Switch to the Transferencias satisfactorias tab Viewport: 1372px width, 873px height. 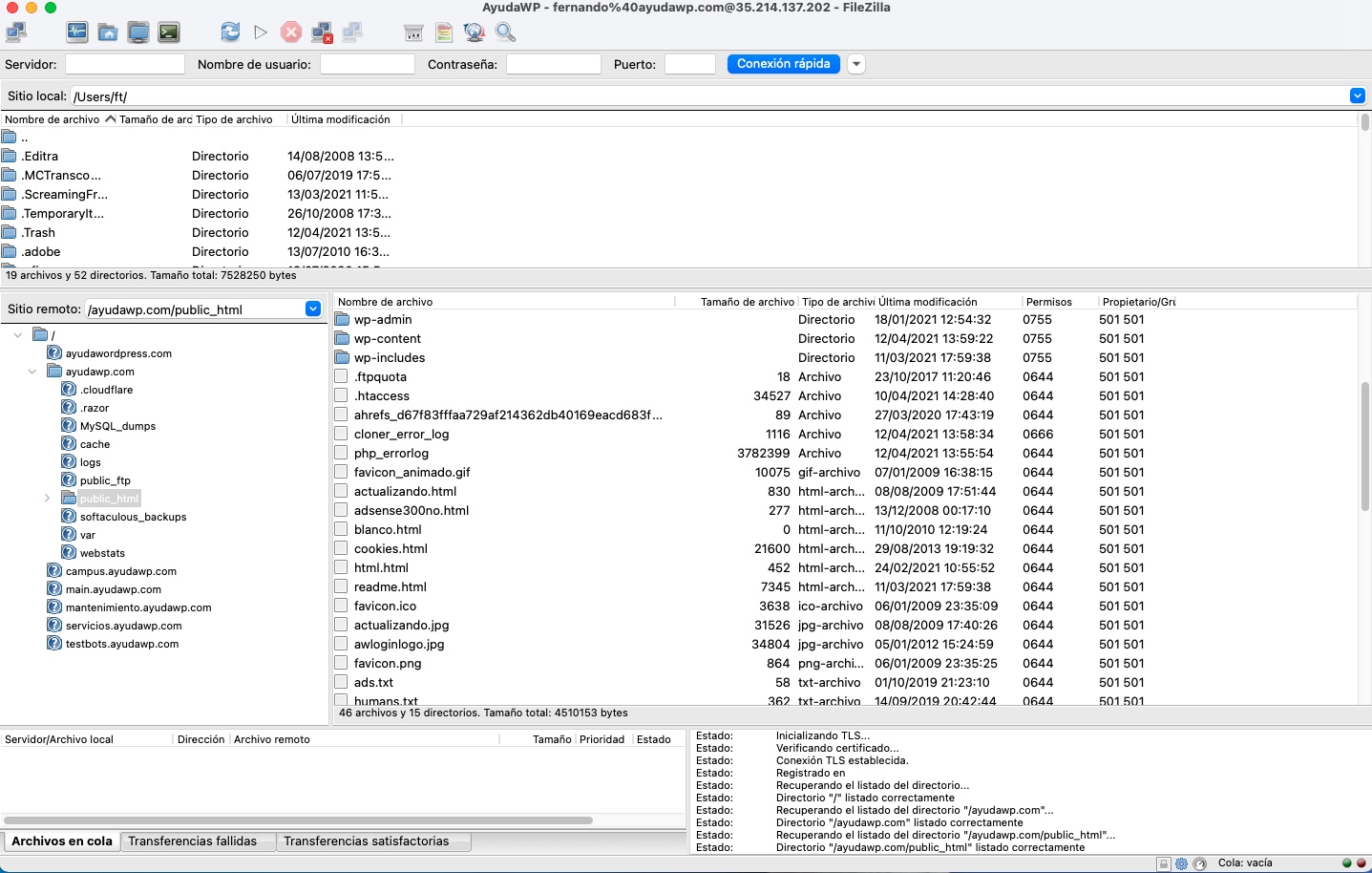[373, 841]
